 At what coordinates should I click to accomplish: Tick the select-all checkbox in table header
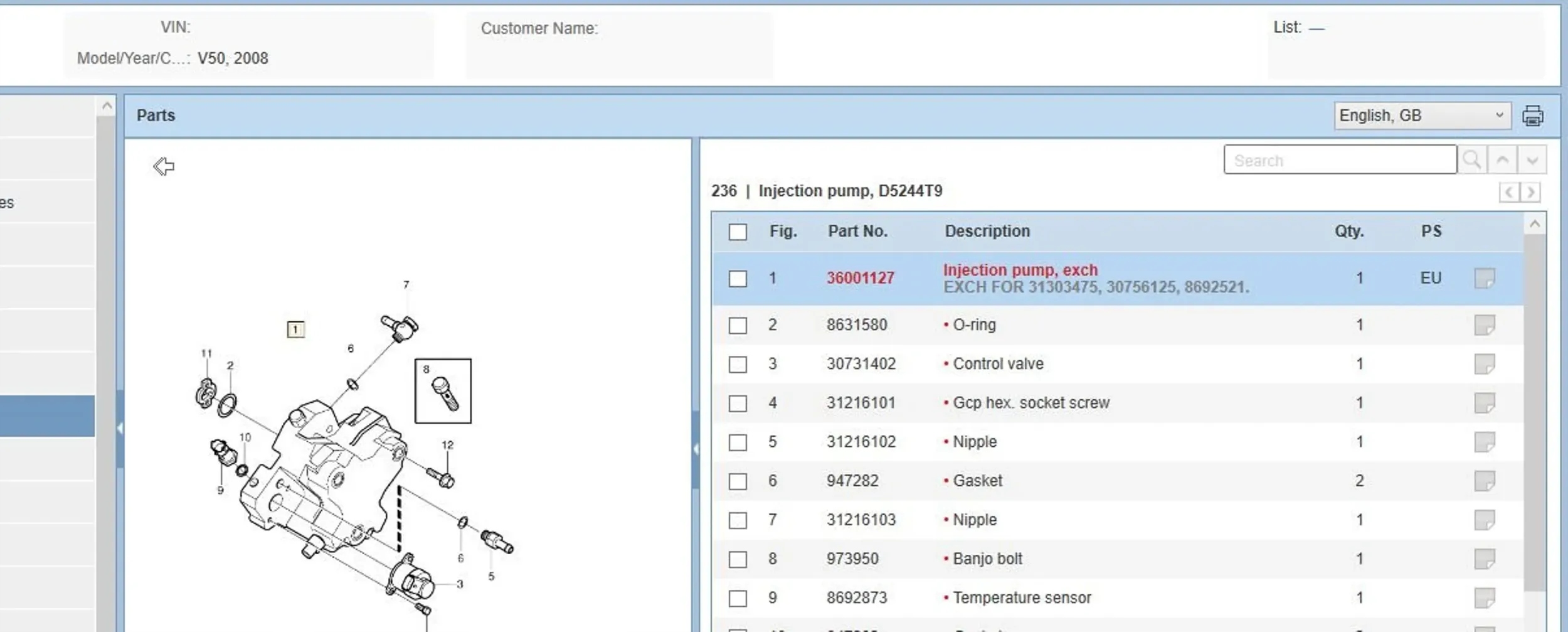point(738,232)
